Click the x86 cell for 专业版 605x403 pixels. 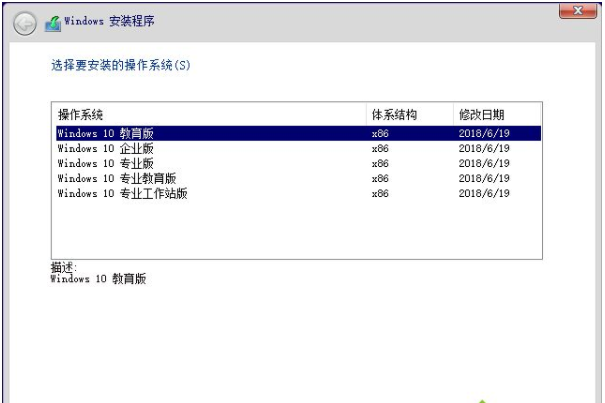point(380,164)
